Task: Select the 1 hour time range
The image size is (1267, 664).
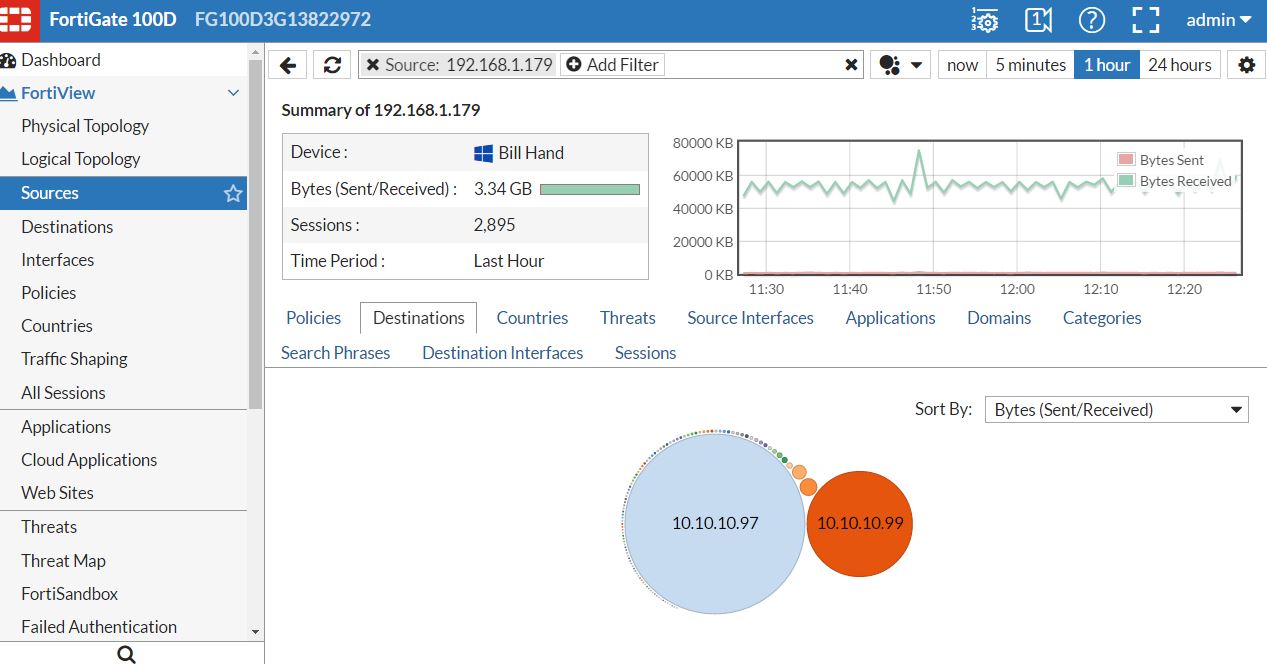Action: click(1107, 65)
